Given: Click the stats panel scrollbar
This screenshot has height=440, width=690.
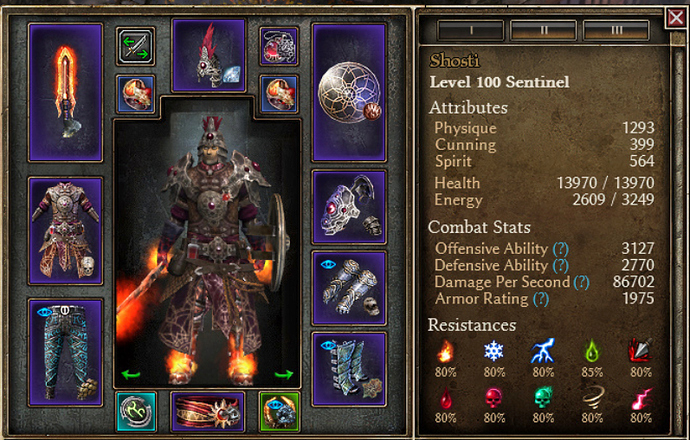Looking at the screenshot, I should click(x=677, y=238).
